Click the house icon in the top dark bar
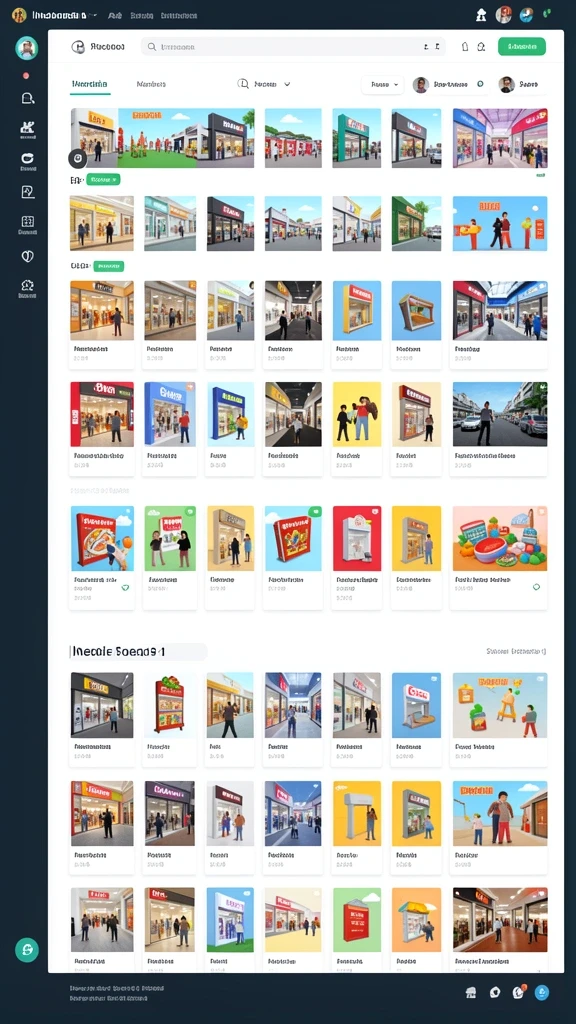The image size is (576, 1024). click(481, 14)
